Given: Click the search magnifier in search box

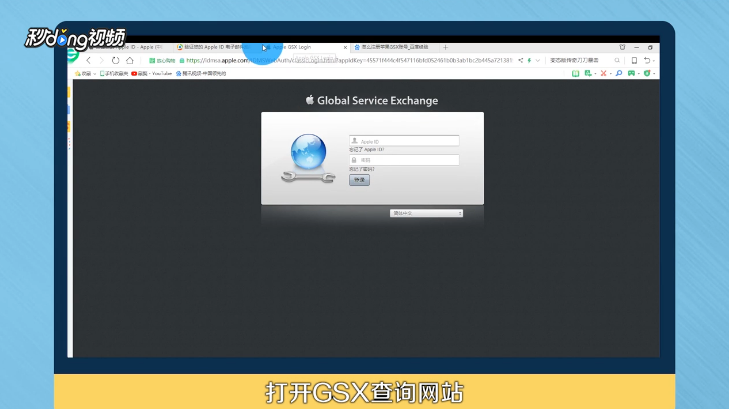Looking at the screenshot, I should (x=617, y=60).
